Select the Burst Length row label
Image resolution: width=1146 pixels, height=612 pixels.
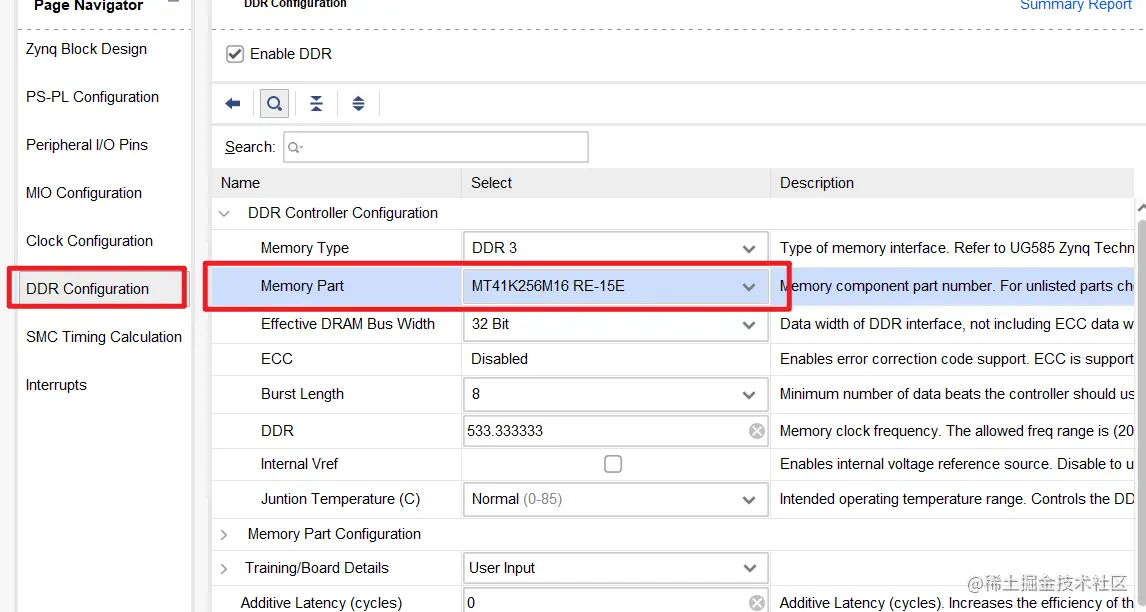pyautogui.click(x=303, y=394)
